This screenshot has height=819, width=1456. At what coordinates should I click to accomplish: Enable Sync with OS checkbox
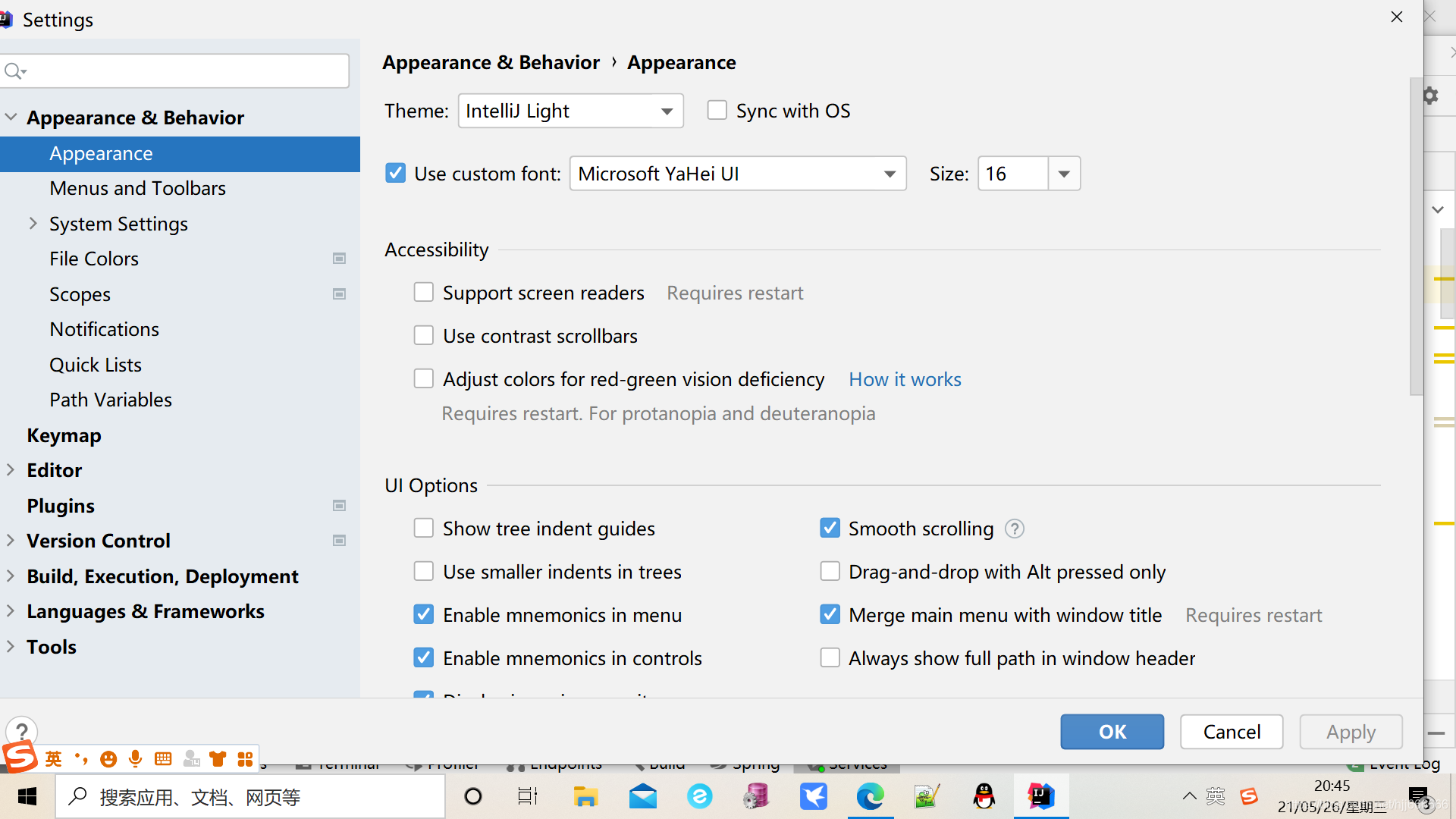(x=717, y=111)
